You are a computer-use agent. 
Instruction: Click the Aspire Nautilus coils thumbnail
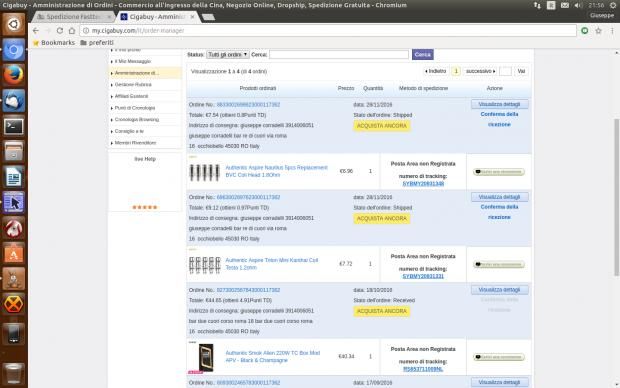tap(204, 172)
